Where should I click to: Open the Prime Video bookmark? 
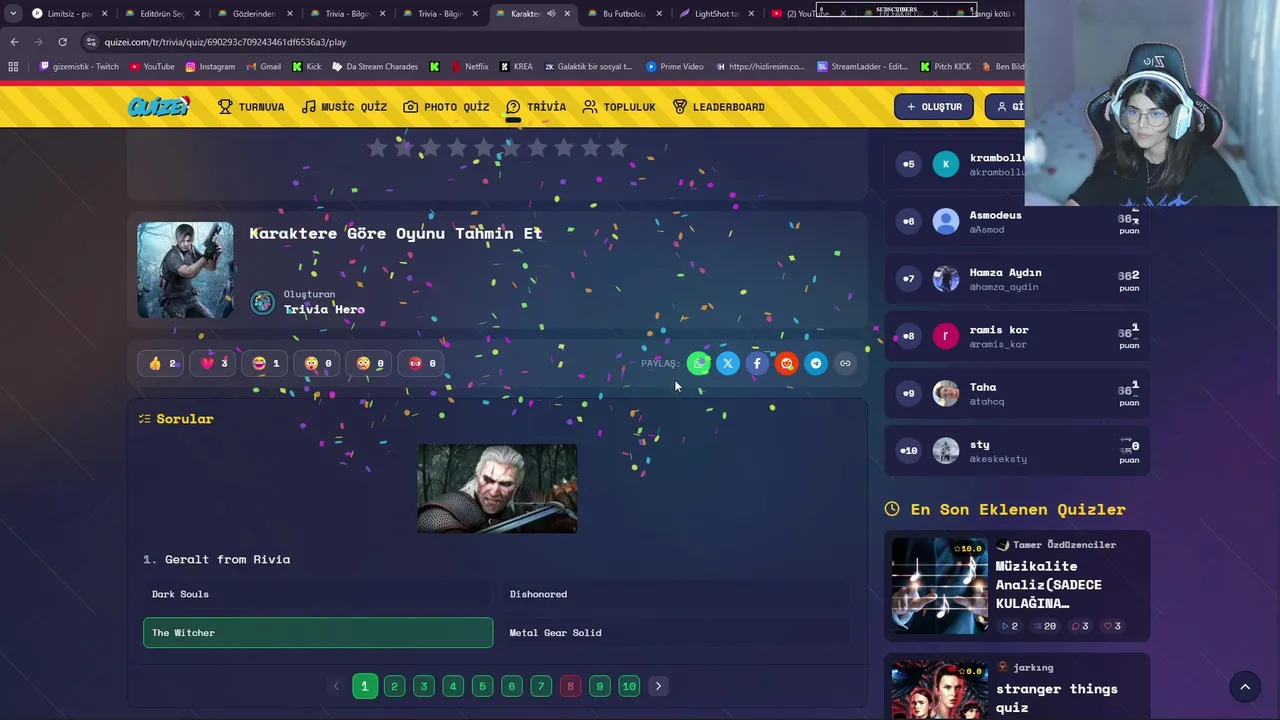point(675,67)
